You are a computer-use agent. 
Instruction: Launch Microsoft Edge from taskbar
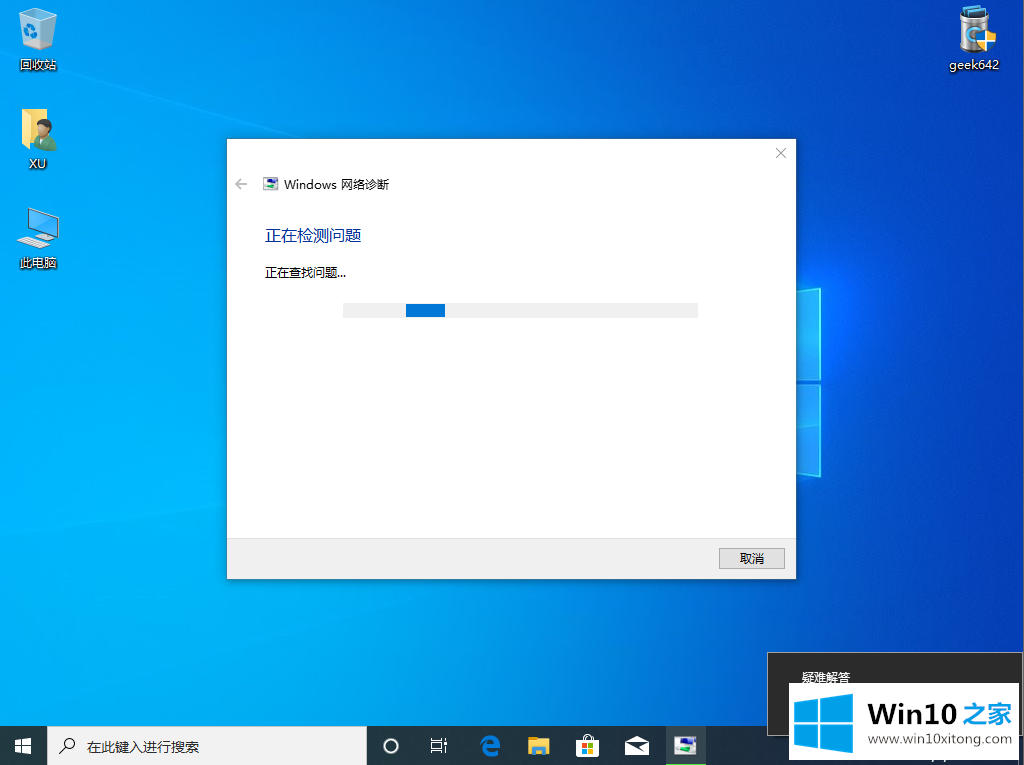pos(490,745)
